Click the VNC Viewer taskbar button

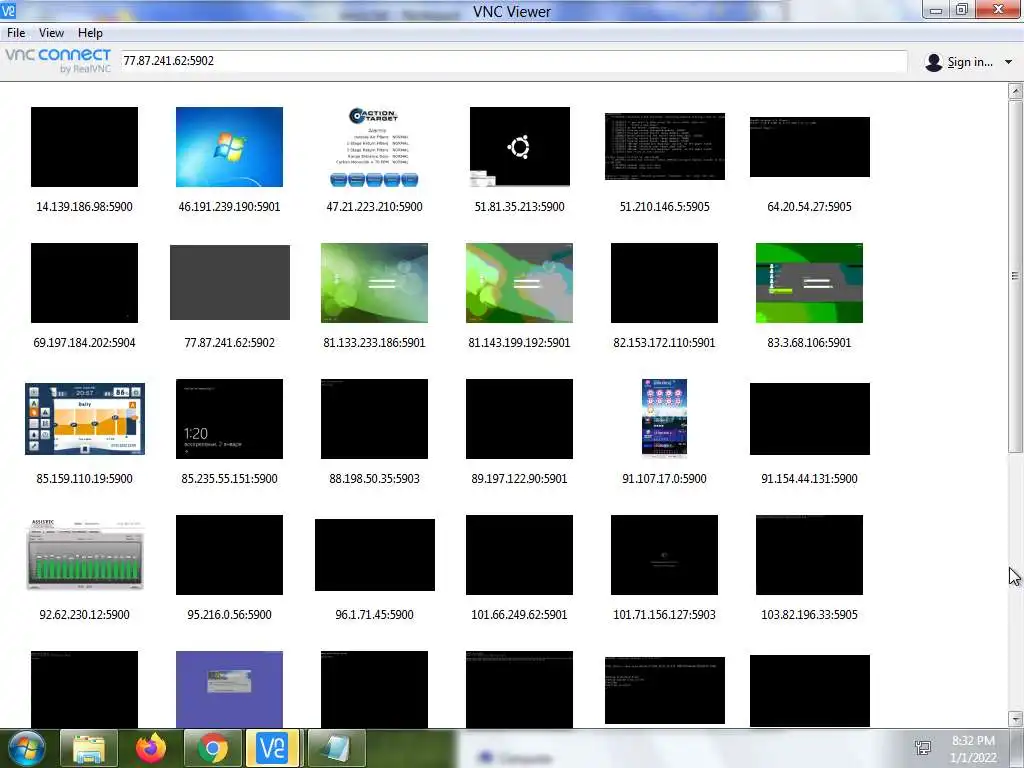(273, 748)
